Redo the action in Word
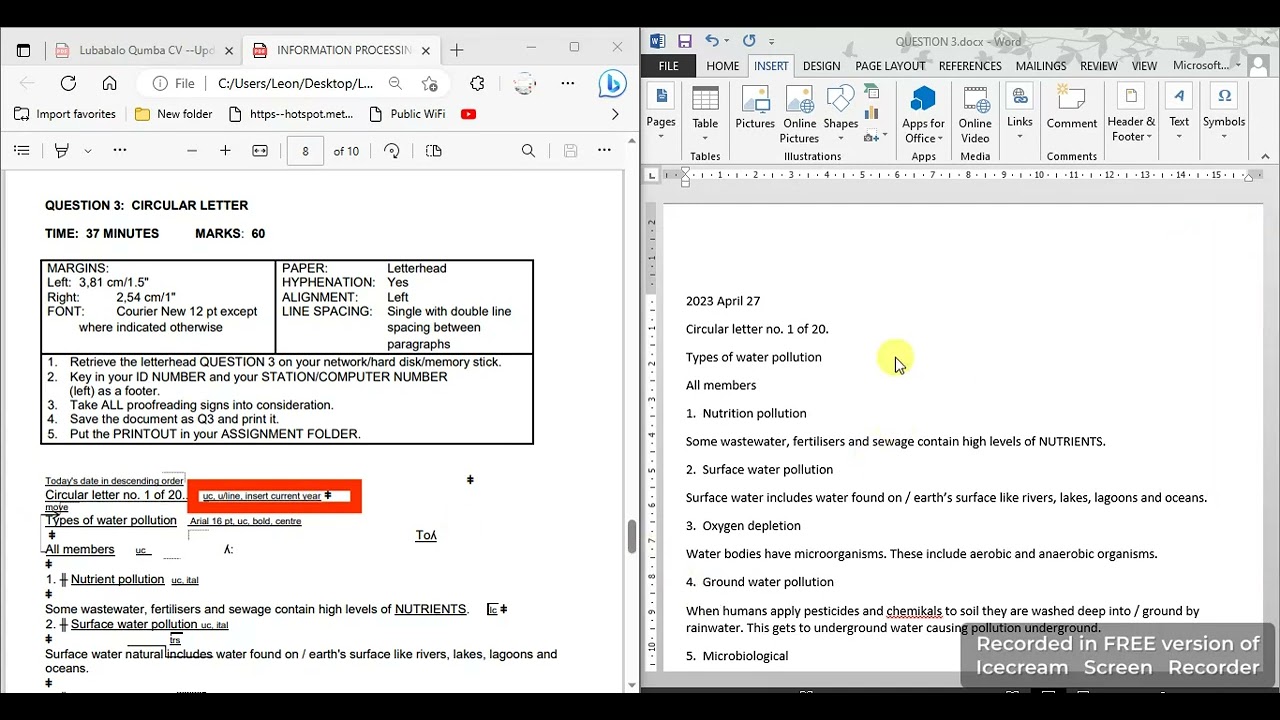This screenshot has width=1280, height=720. coord(749,41)
